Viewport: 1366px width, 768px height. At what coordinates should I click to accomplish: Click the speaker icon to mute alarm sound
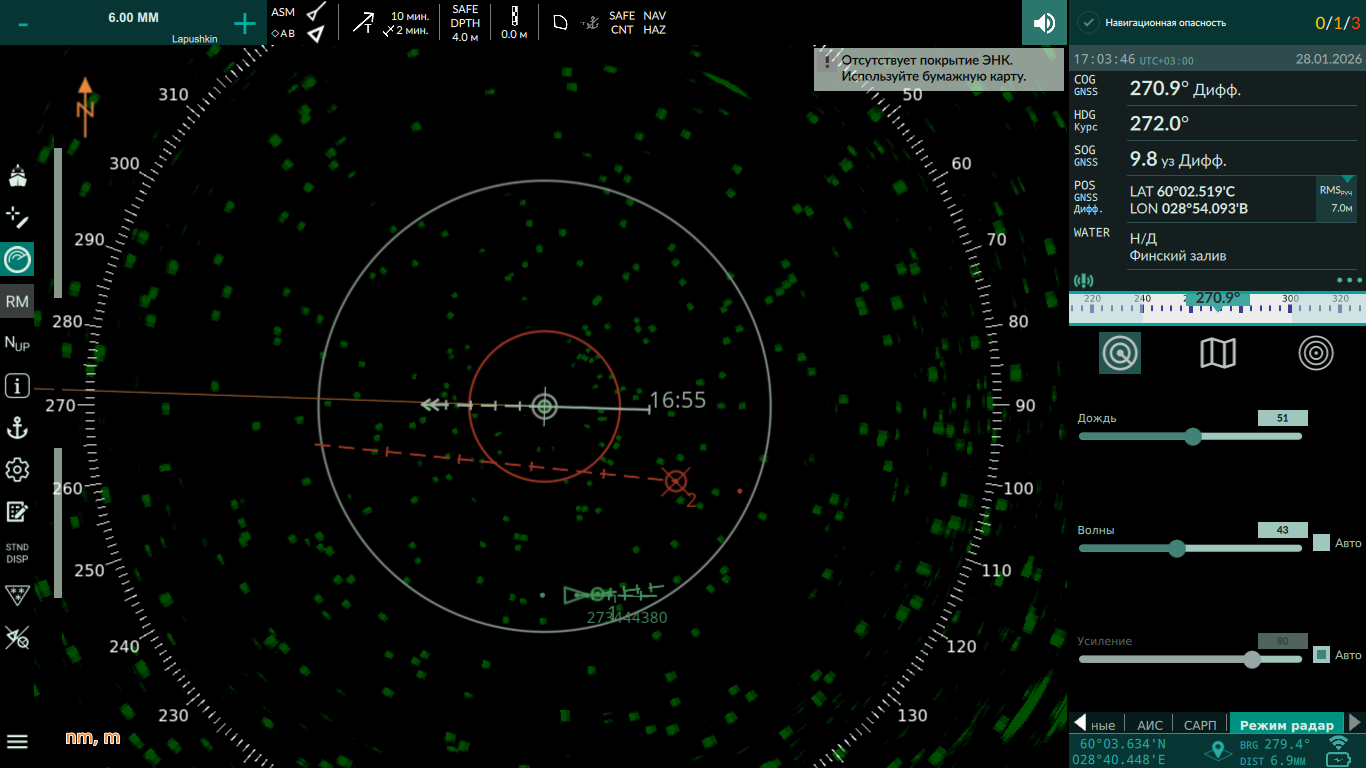[1044, 23]
